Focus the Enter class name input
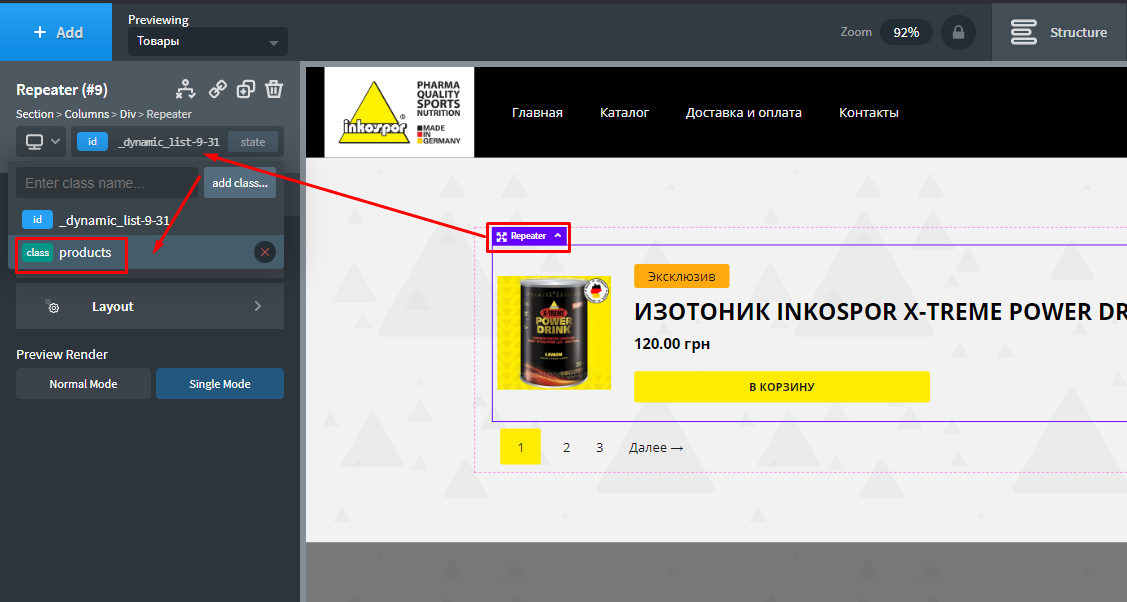 (x=107, y=183)
